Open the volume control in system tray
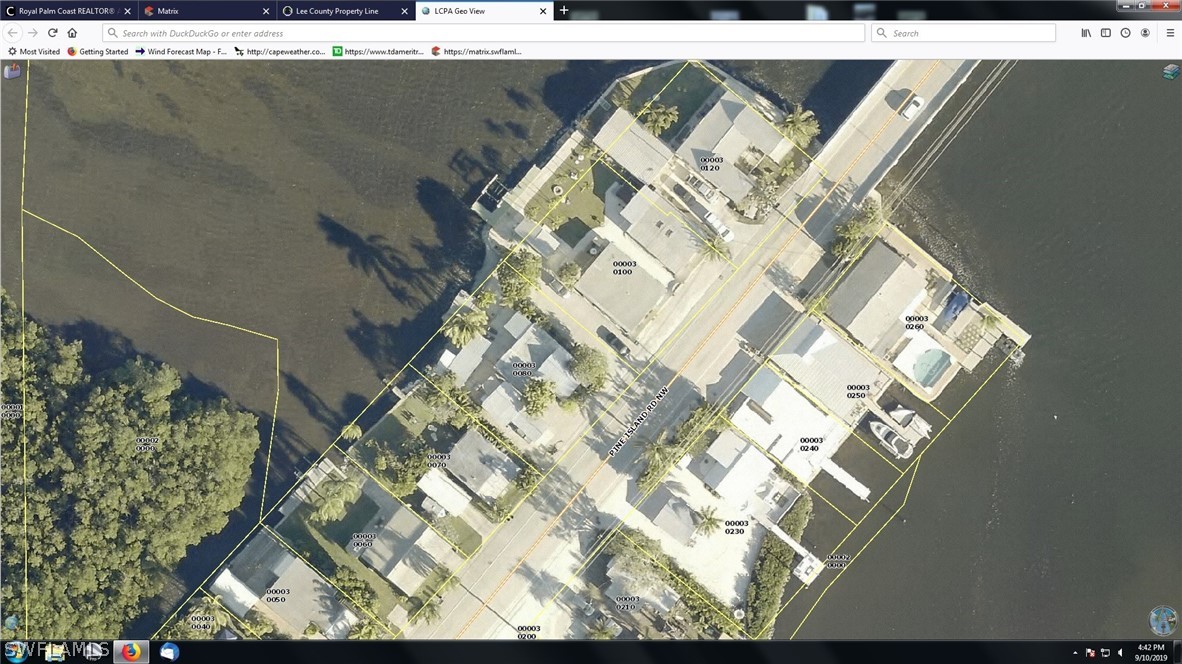The width and height of the screenshot is (1182, 664). (1121, 653)
